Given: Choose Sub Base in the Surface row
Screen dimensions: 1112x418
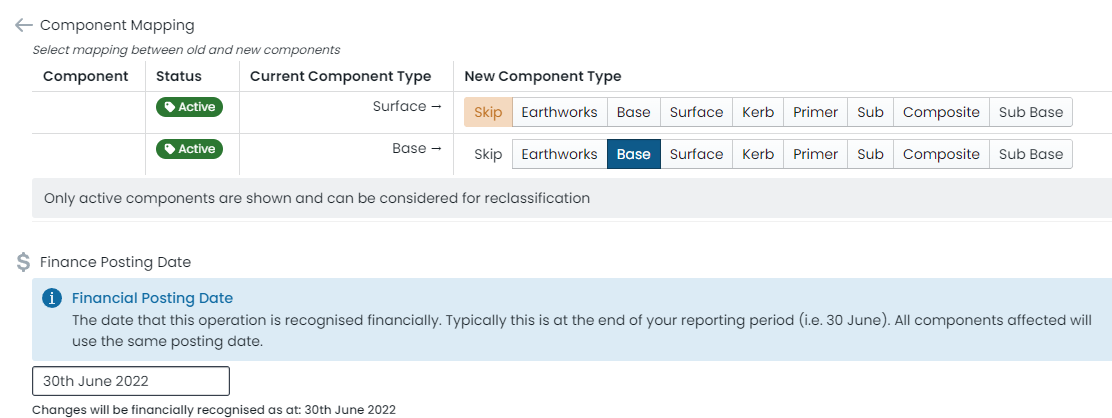Looking at the screenshot, I should pos(1030,112).
